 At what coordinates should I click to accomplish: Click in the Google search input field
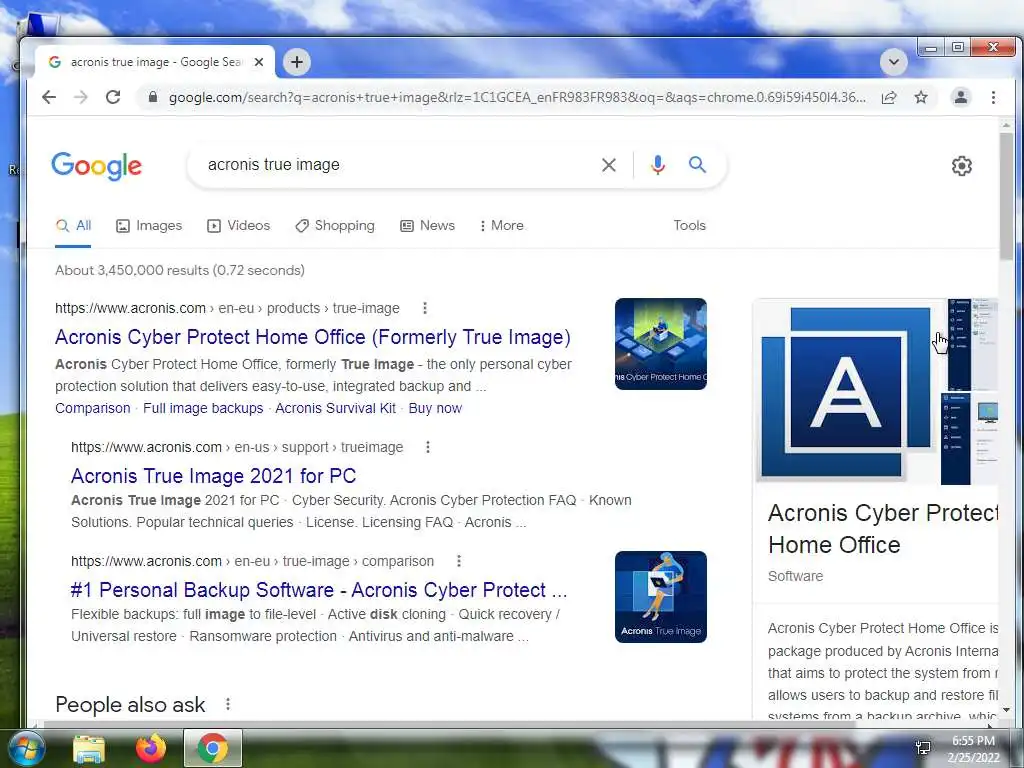coord(398,165)
